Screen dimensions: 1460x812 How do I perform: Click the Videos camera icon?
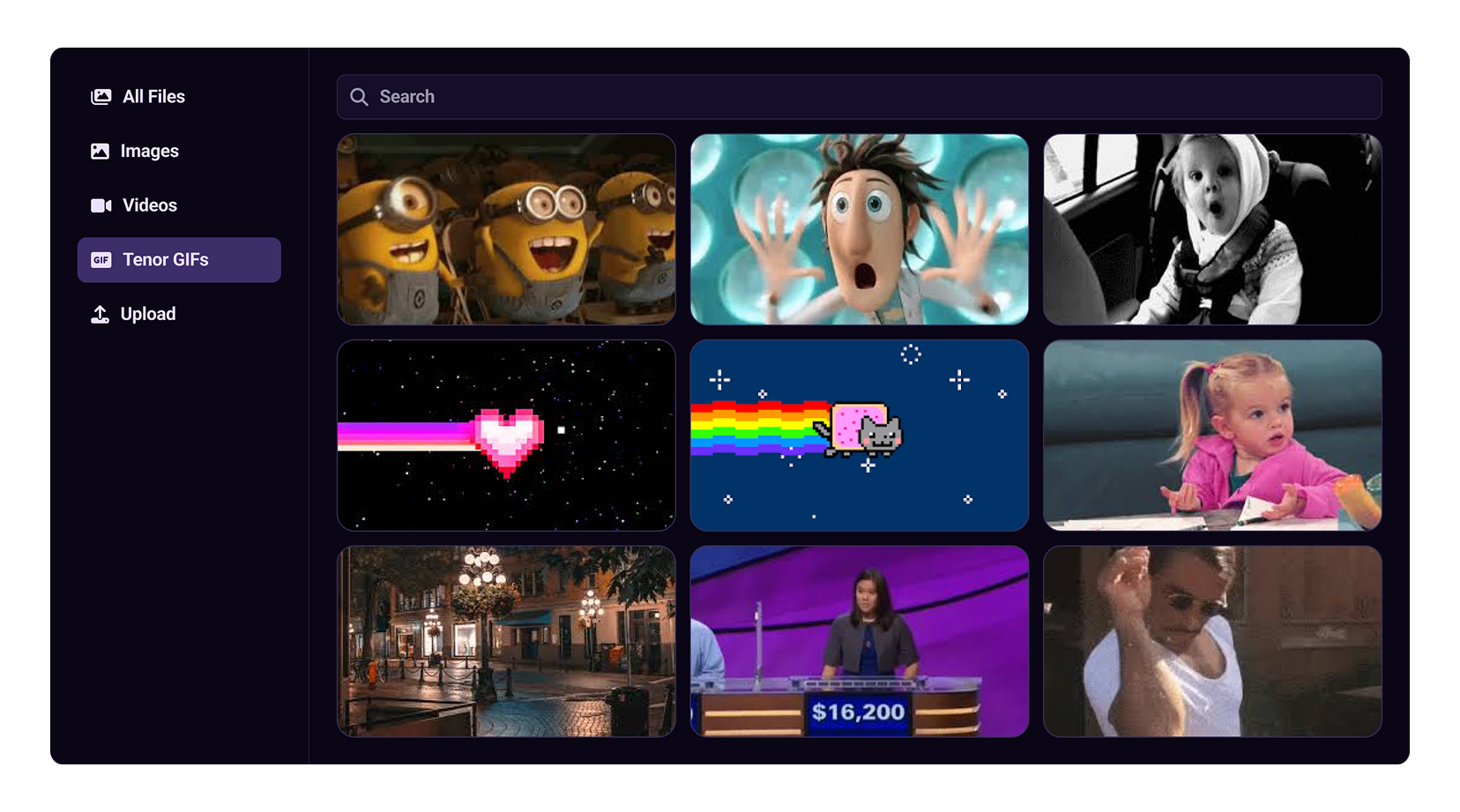pos(101,205)
